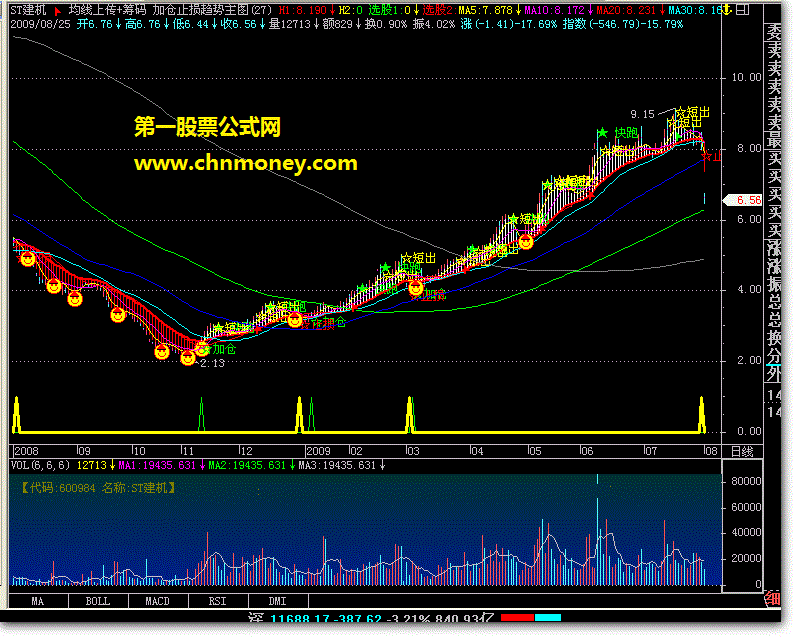This screenshot has width=796, height=637.
Task: Click the MA20:8.231 value
Action: click(626, 10)
